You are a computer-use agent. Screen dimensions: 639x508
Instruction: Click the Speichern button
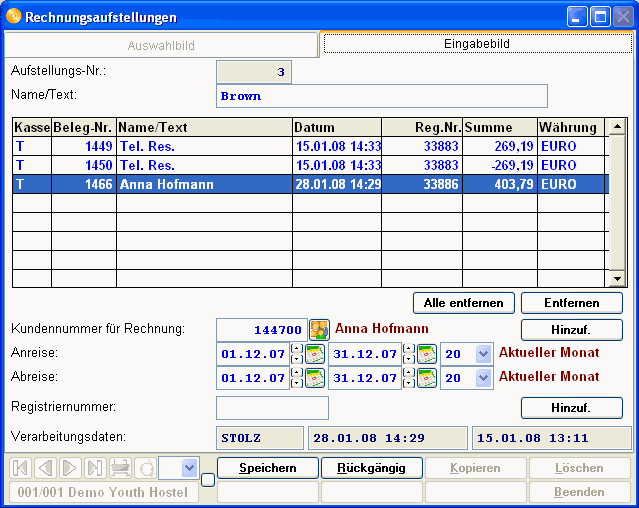(268, 468)
